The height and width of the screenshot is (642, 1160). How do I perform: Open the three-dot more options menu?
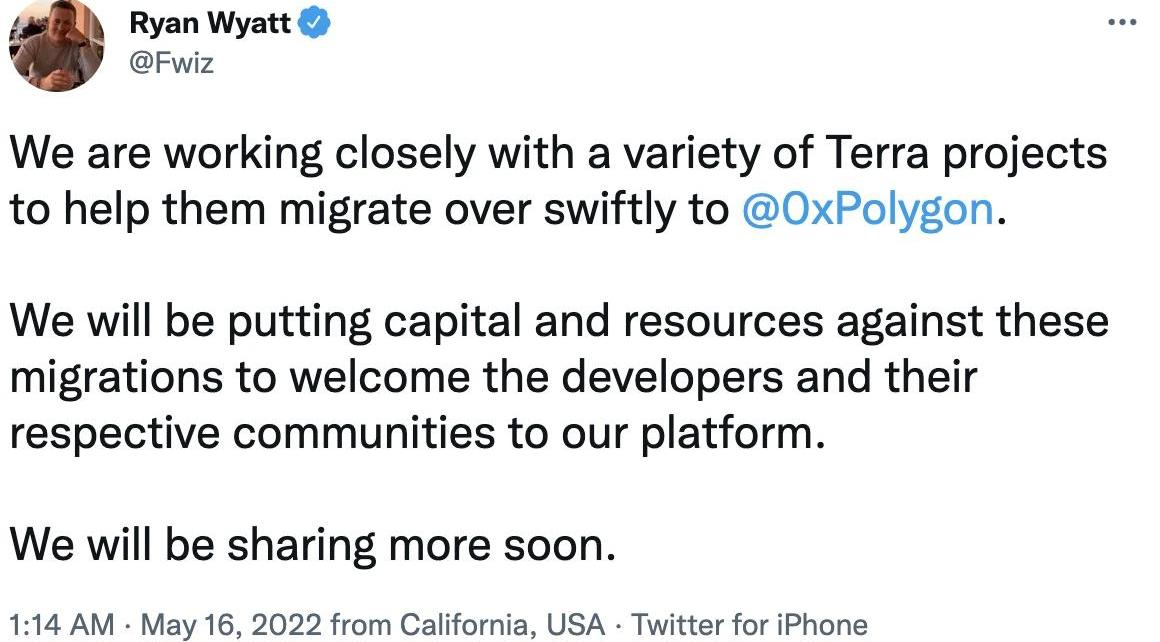pyautogui.click(x=1122, y=22)
